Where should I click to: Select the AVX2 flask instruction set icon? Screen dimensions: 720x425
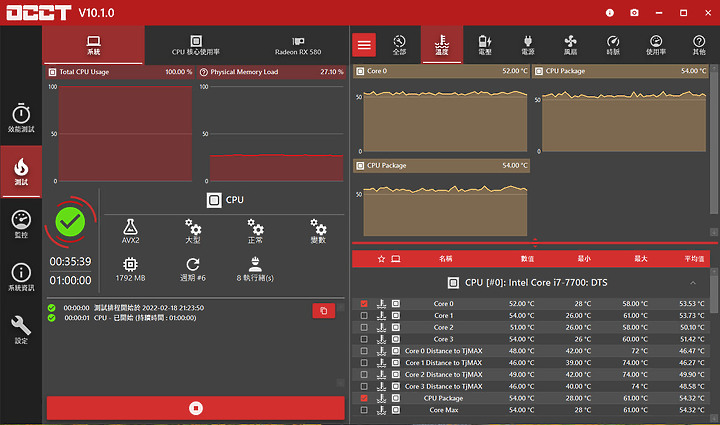pos(130,231)
